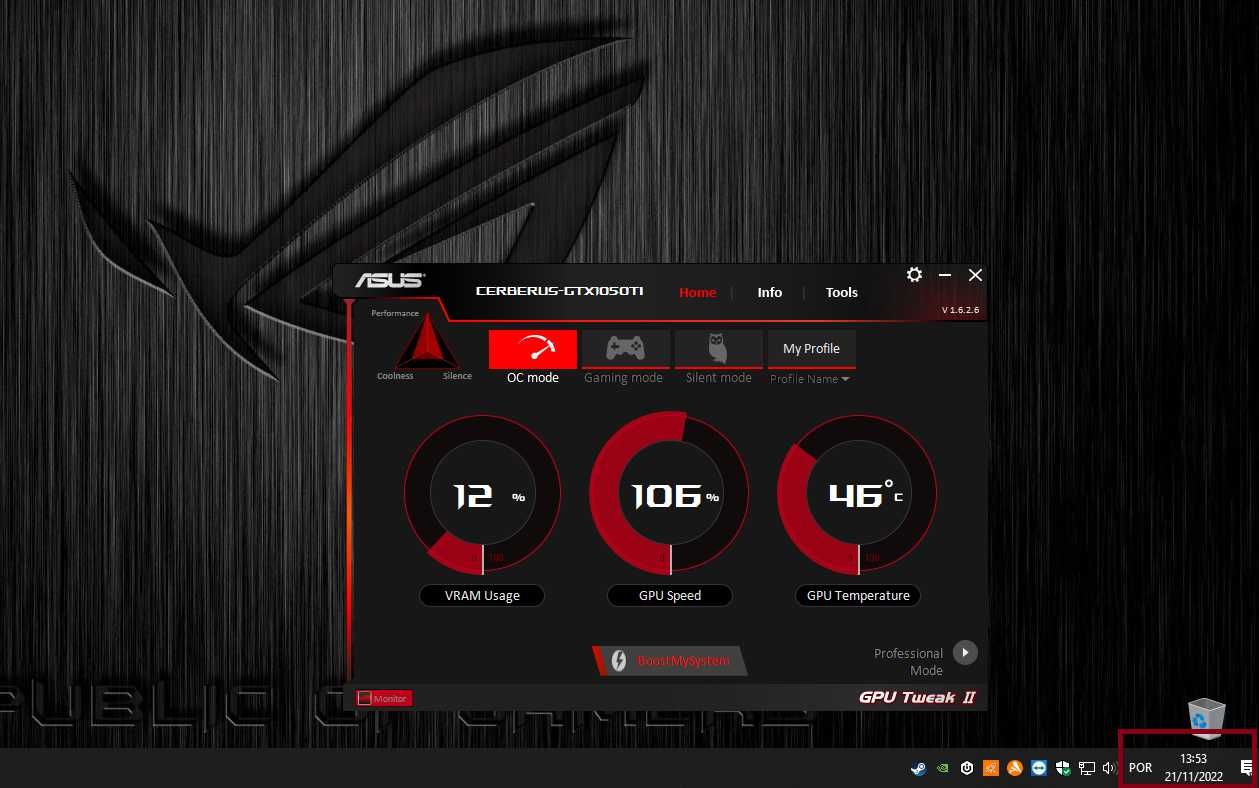The width and height of the screenshot is (1259, 788).
Task: Switch to the Tools tab
Action: 842,292
